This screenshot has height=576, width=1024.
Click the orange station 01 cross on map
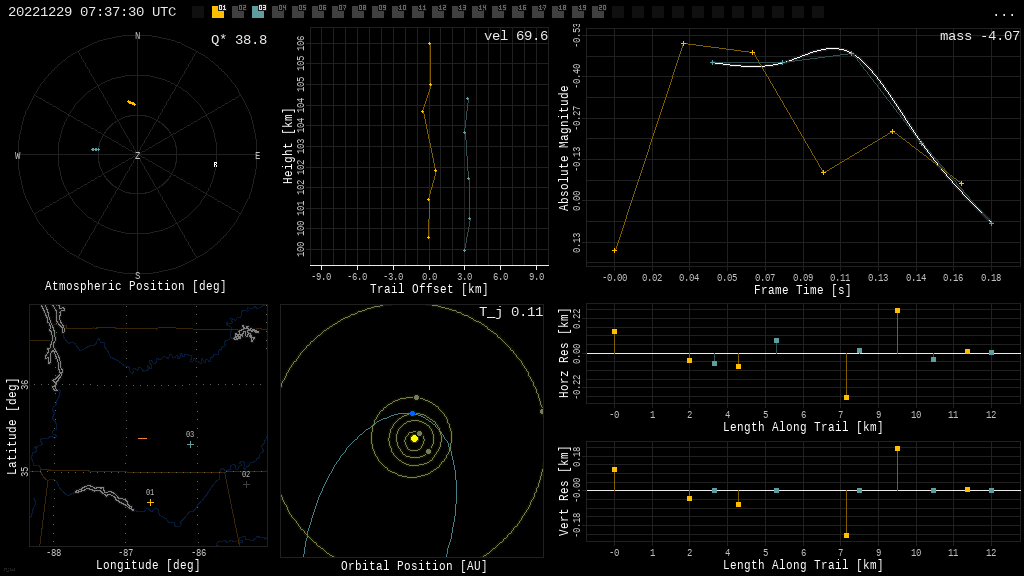tap(150, 502)
